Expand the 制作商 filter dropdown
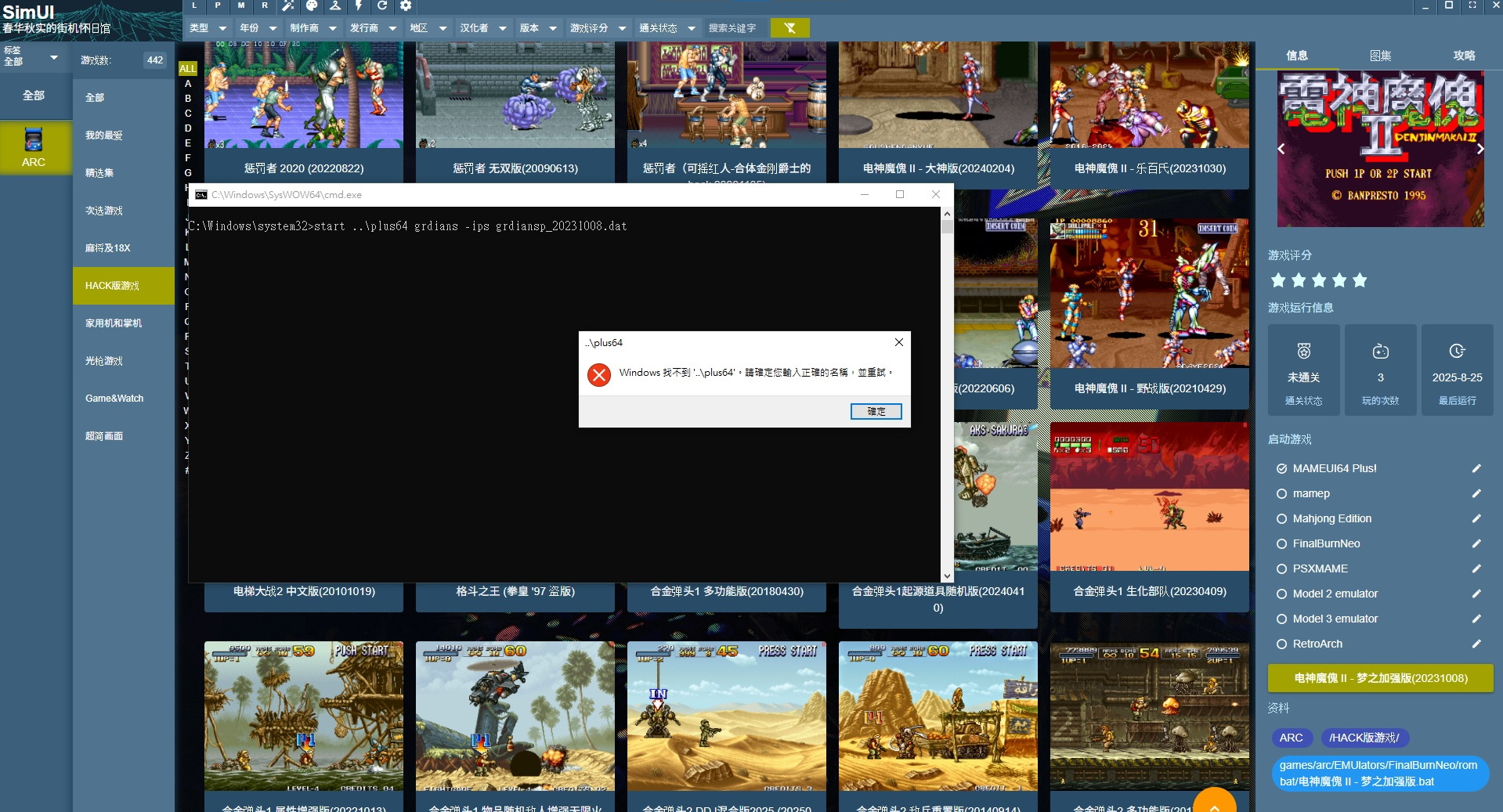The image size is (1503, 812). coord(313,28)
